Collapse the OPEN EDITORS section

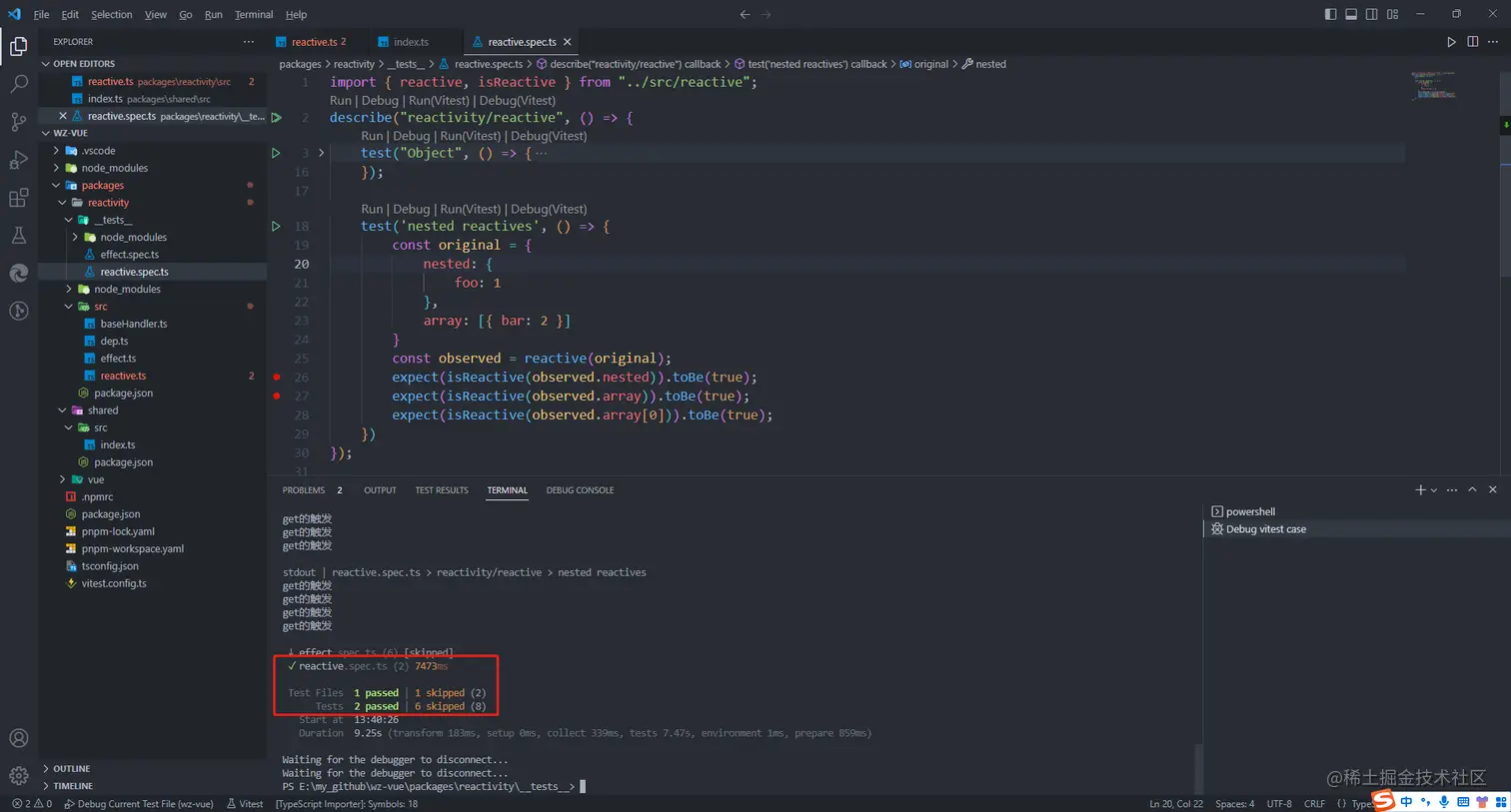click(46, 64)
